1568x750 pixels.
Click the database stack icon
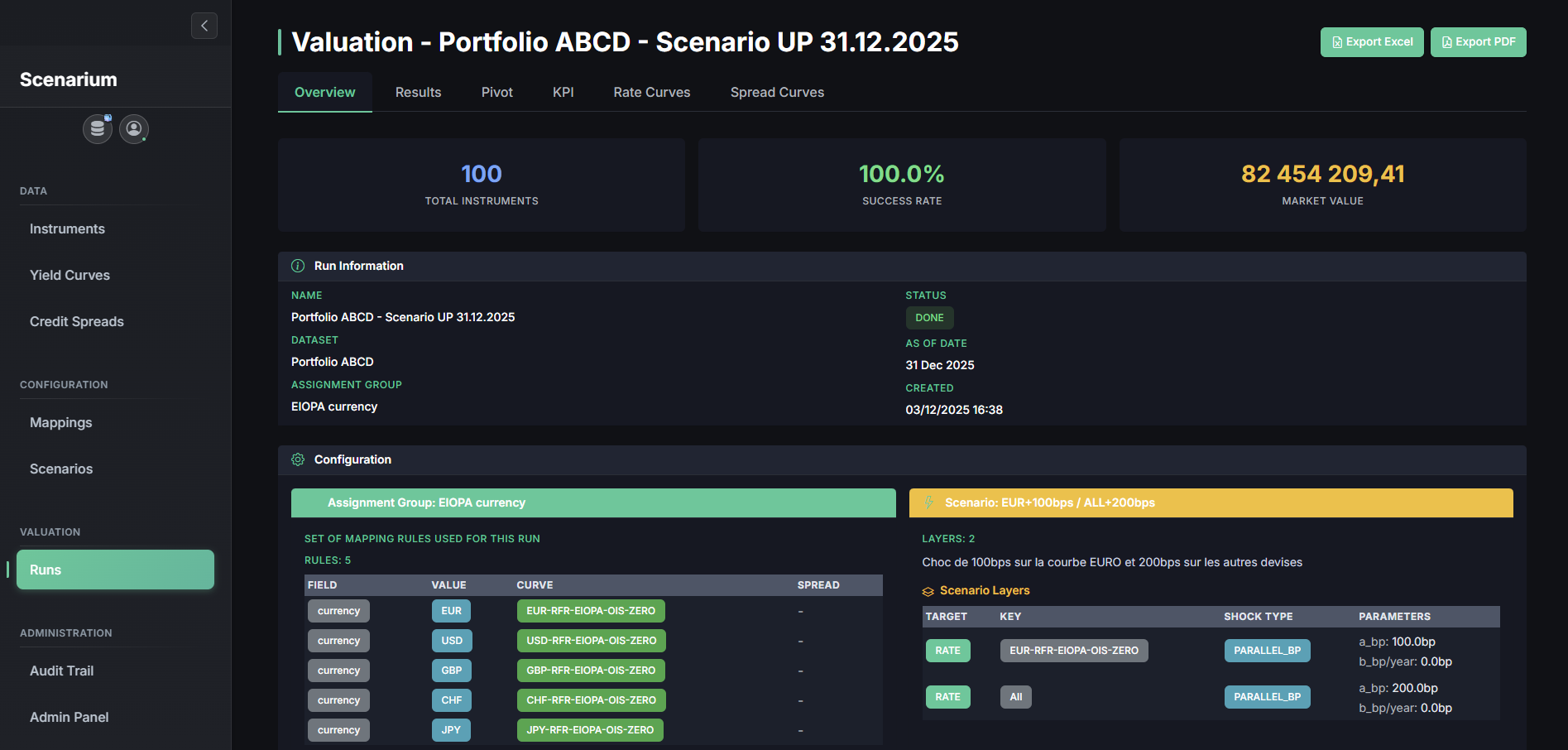[98, 129]
